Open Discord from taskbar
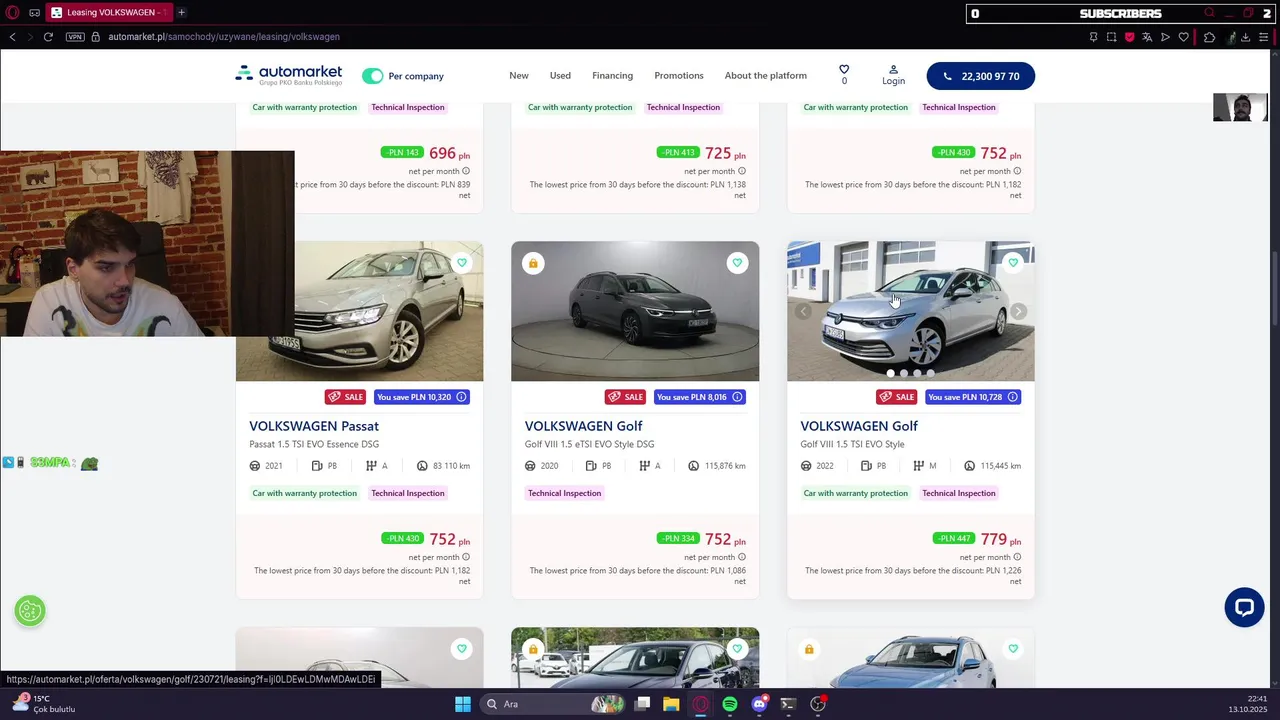 pyautogui.click(x=760, y=704)
